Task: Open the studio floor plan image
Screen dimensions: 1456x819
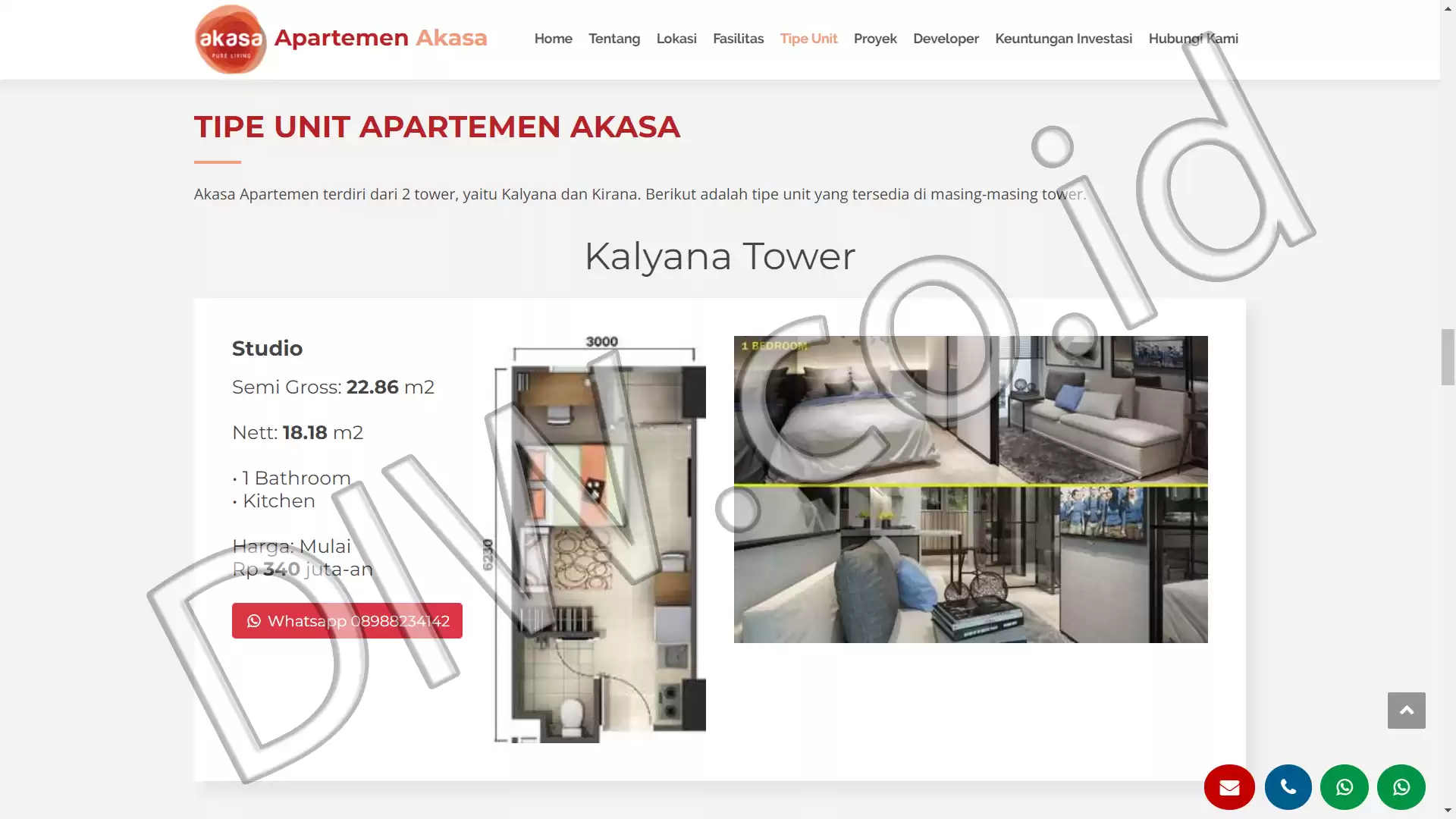Action: tap(599, 539)
